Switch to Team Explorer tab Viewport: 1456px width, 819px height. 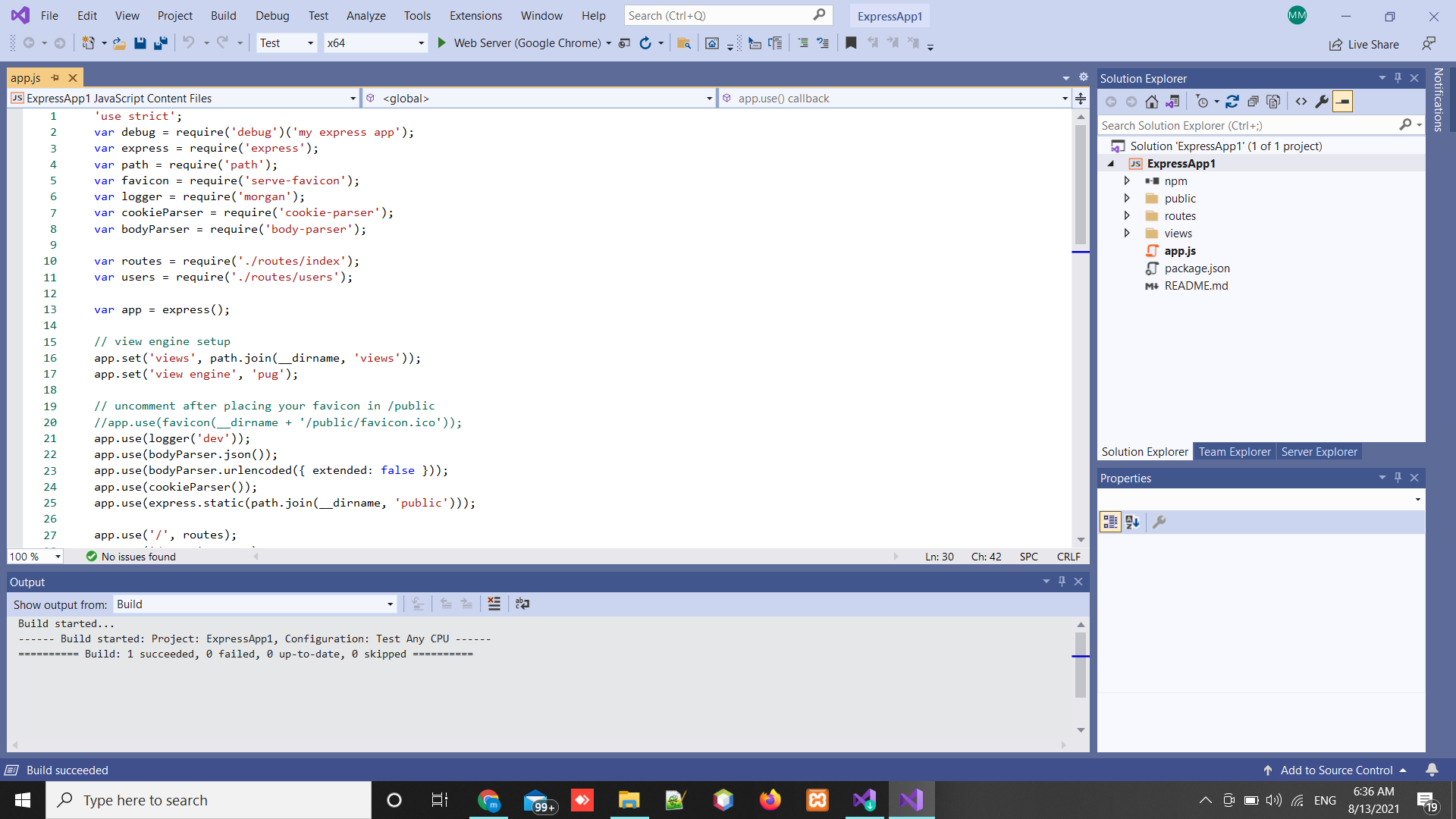pos(1232,451)
